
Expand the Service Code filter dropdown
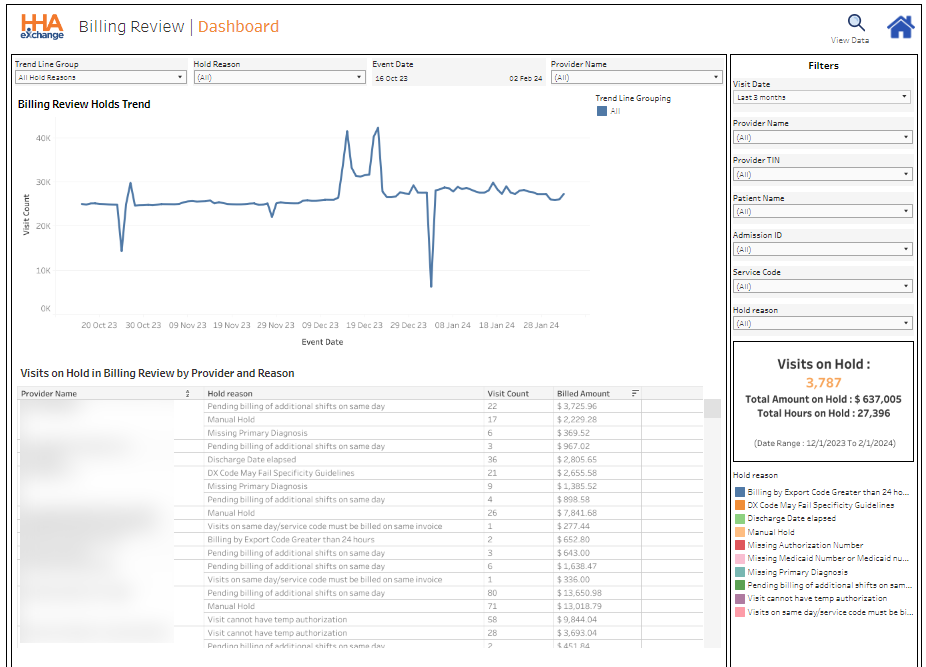(x=821, y=286)
